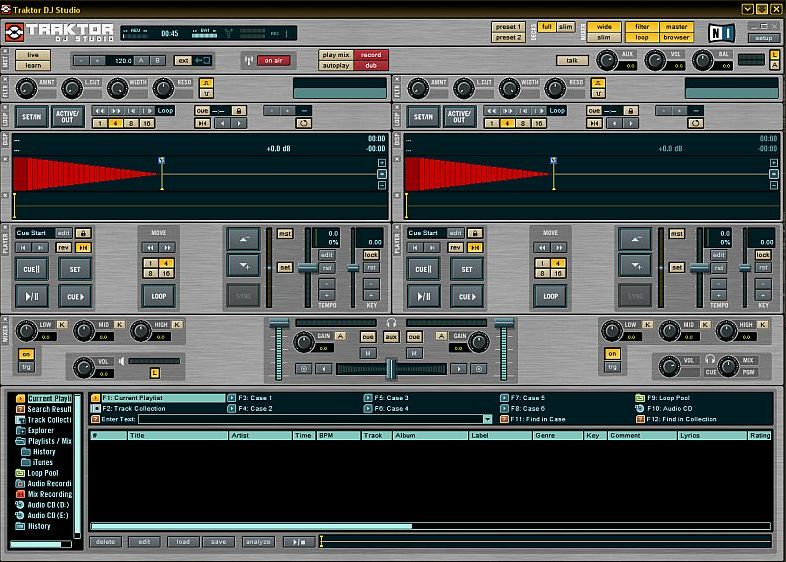The width and height of the screenshot is (786, 562).
Task: Enable the red record button
Action: coord(371,55)
